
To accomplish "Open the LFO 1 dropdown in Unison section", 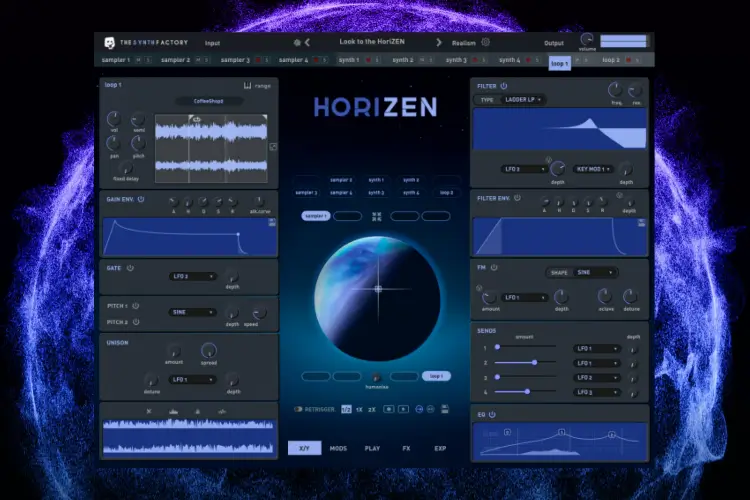I will [193, 379].
